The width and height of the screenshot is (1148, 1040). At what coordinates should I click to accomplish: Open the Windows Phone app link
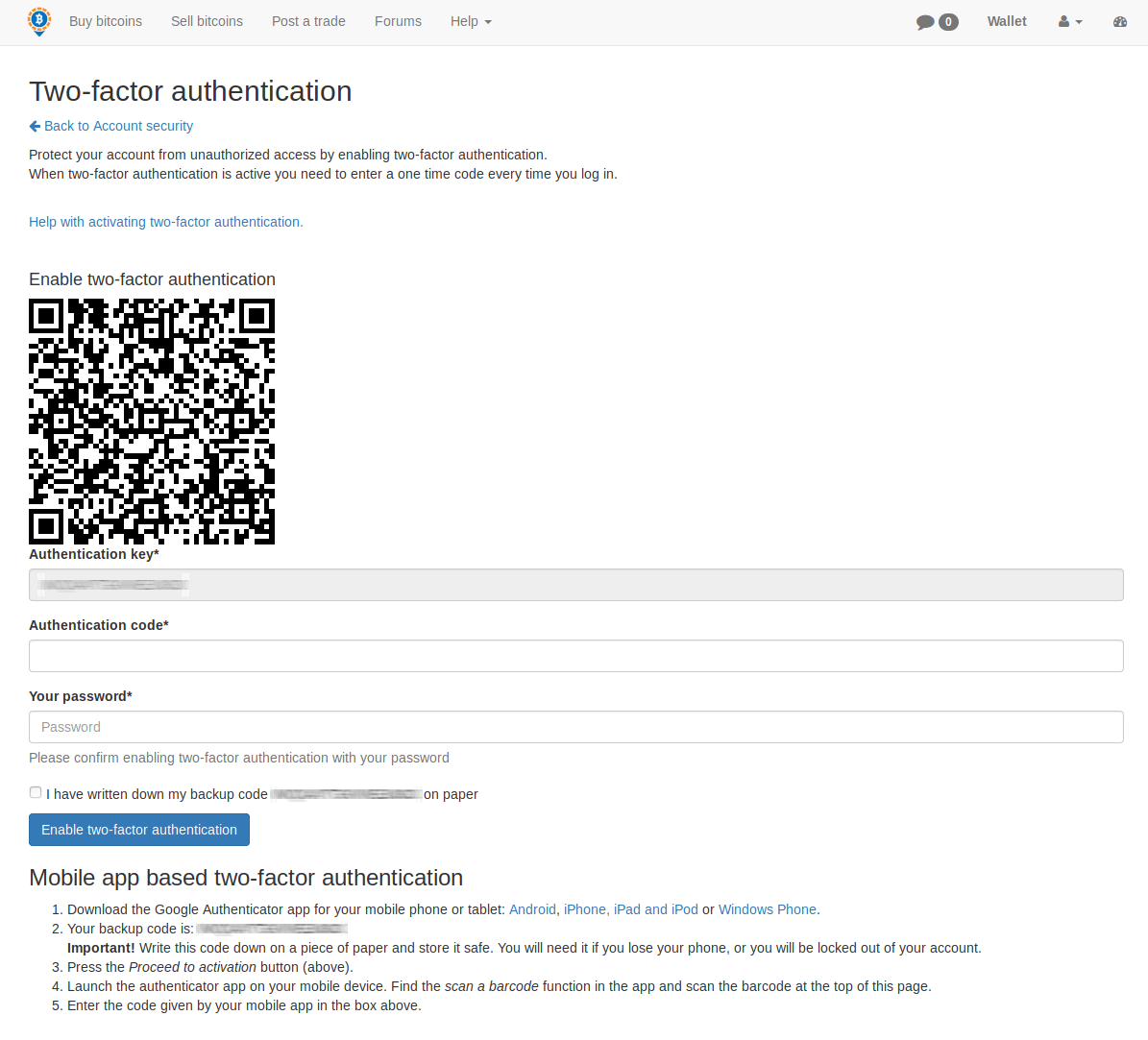point(768,909)
